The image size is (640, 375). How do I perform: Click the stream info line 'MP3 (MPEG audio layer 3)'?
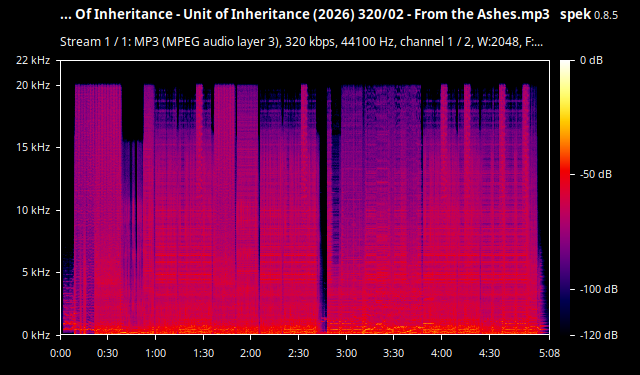[x=301, y=42]
